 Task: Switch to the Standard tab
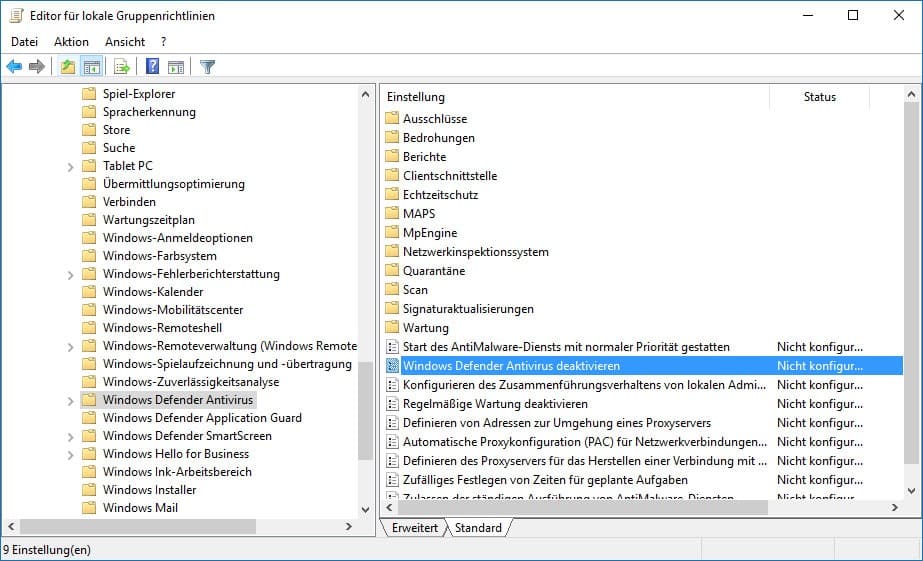point(478,527)
